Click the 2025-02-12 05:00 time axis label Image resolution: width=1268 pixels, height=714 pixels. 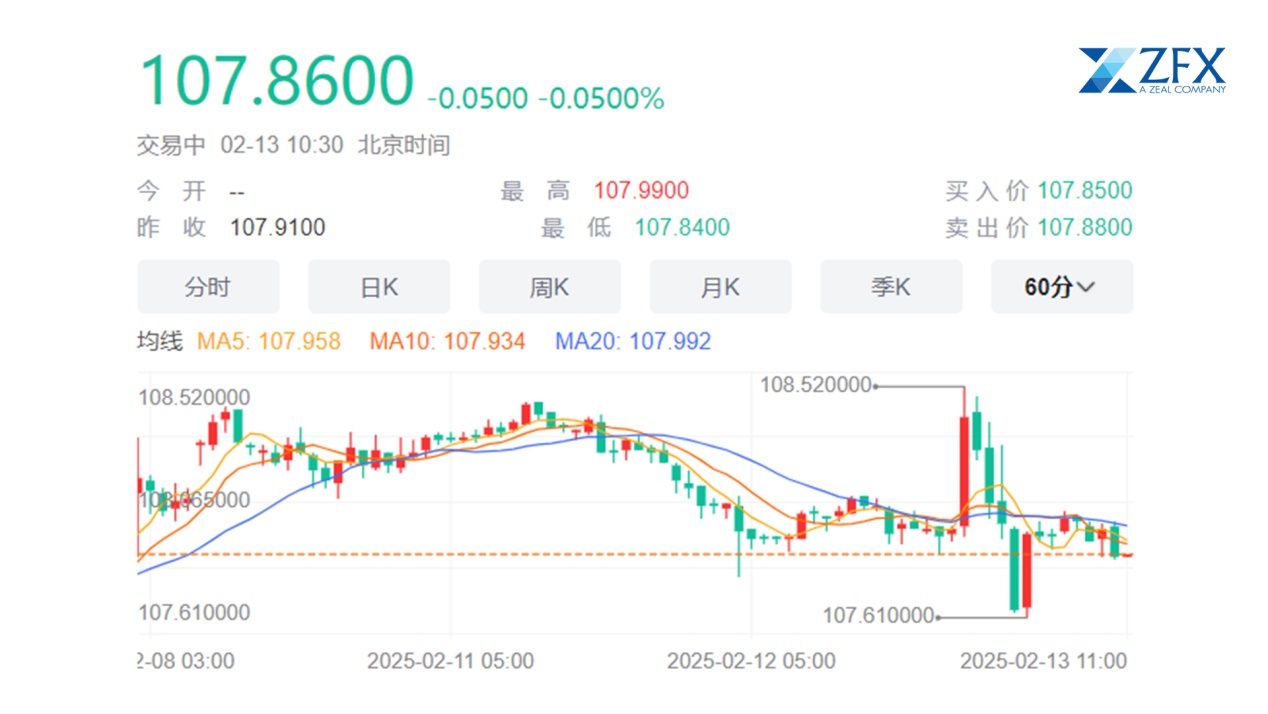pyautogui.click(x=750, y=661)
